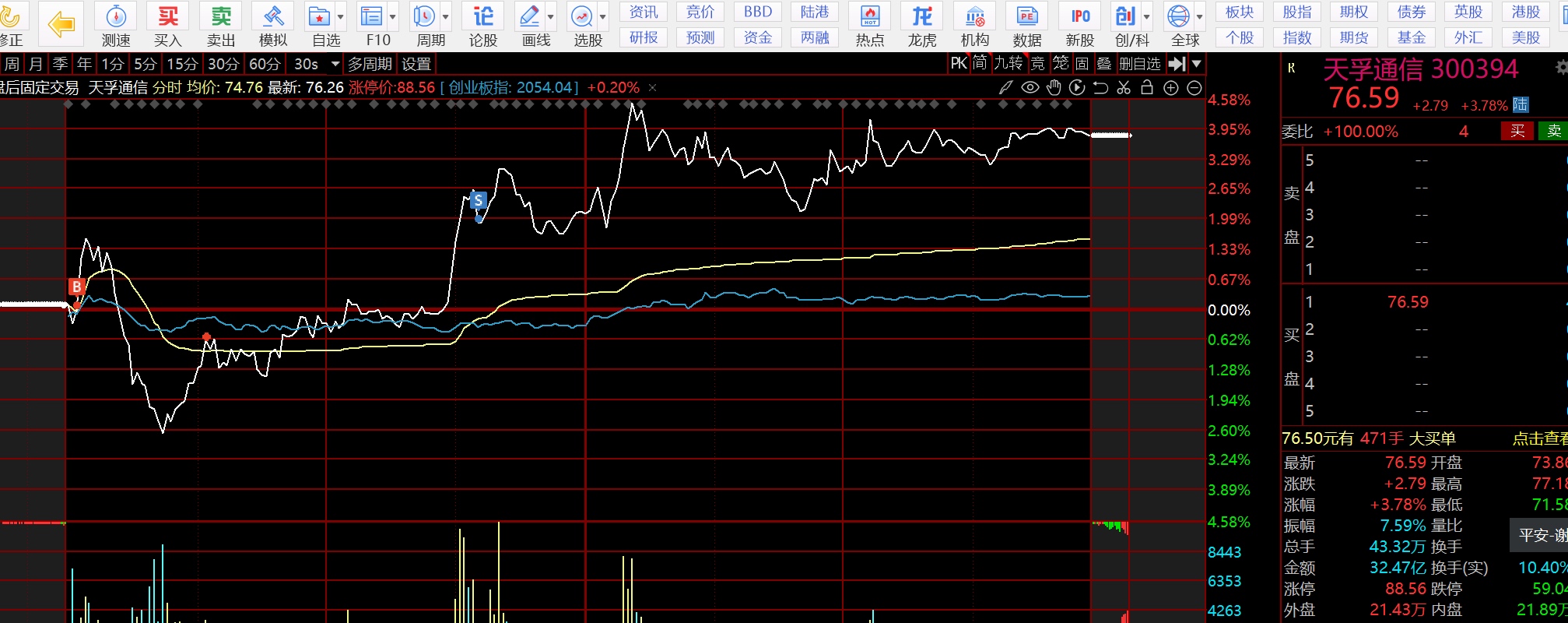The height and width of the screenshot is (623, 1568).
Task: Open the 全球 global markets icon
Action: click(x=1179, y=16)
